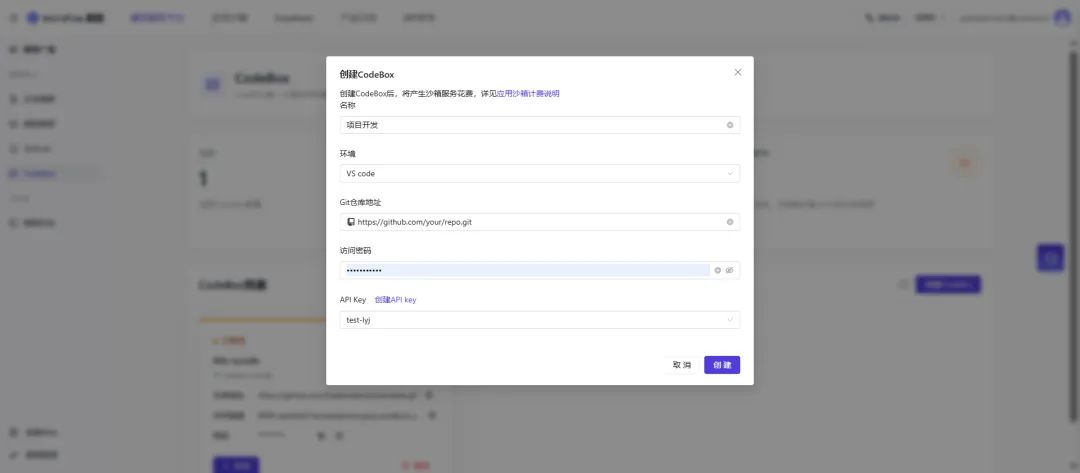Viewport: 1080px width, 473px height.
Task: Close the 创建CodeBox dialog with the X
Action: pyautogui.click(x=738, y=72)
